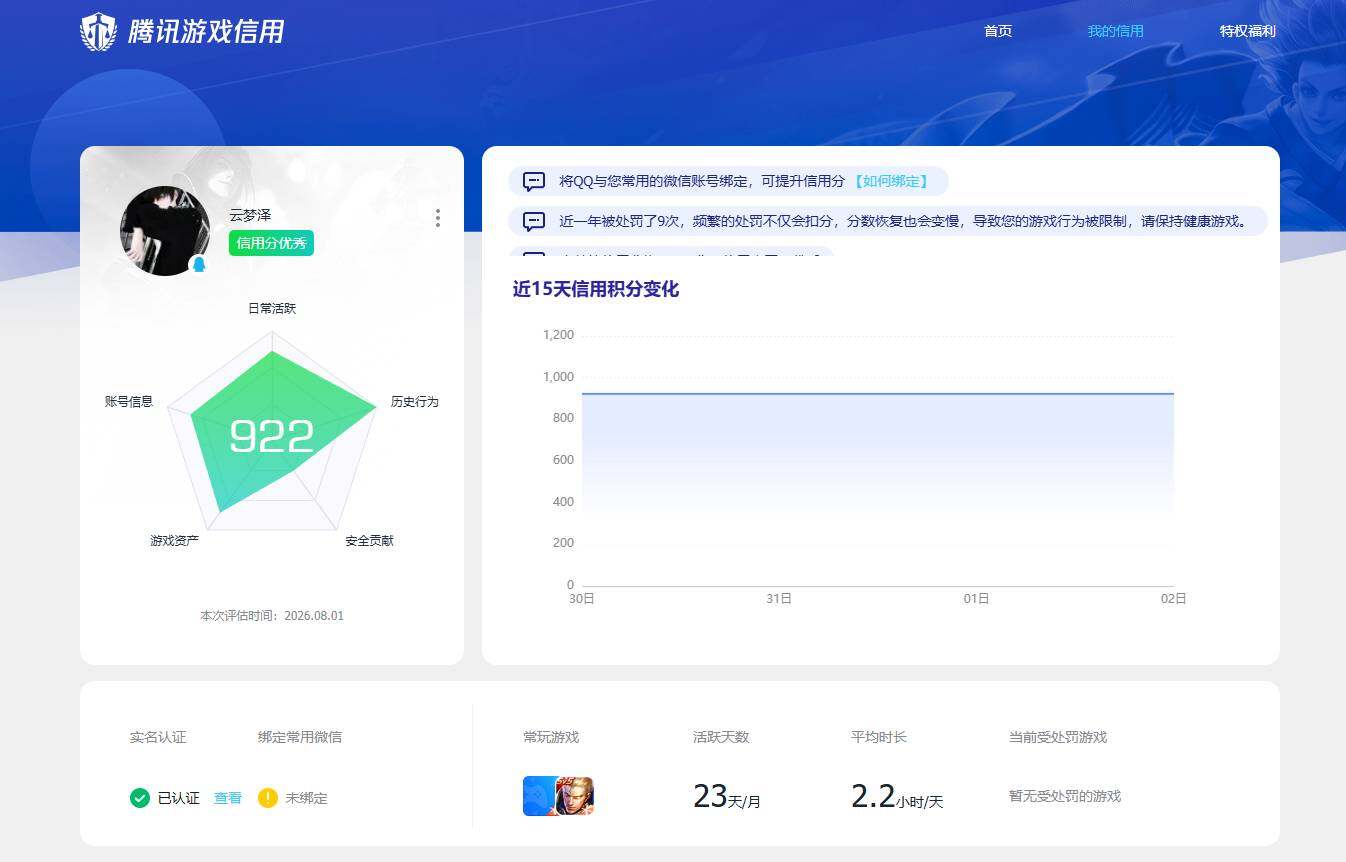Viewport: 1346px width, 862px height.
Task: Click the chat bubble icon of the QQ binding notice
Action: (534, 181)
